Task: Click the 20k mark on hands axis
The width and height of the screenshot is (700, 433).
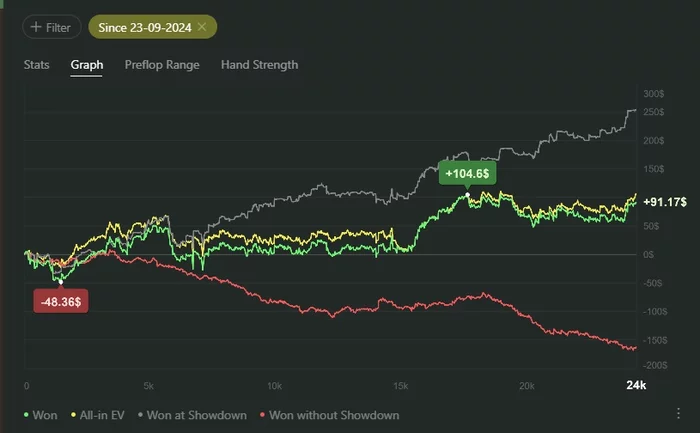Action: [x=523, y=386]
